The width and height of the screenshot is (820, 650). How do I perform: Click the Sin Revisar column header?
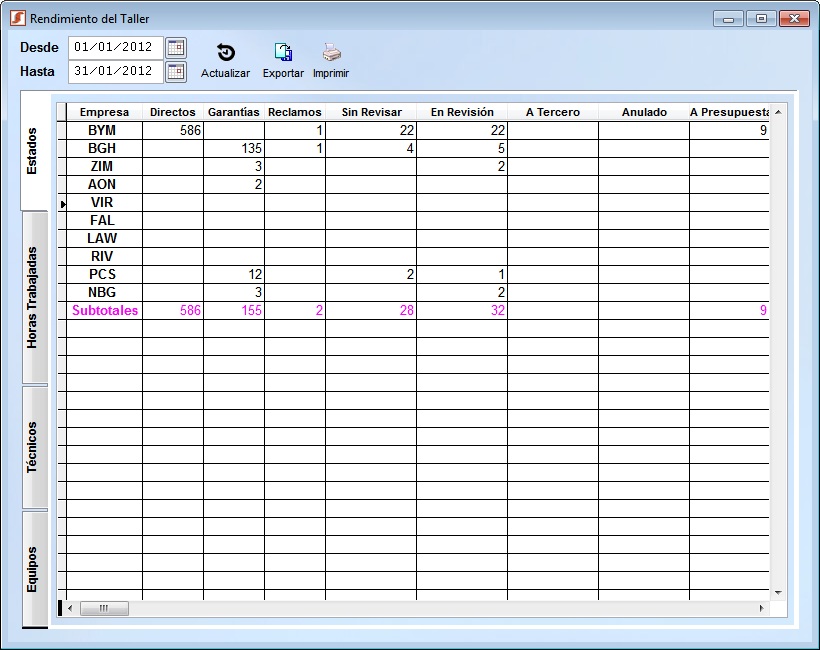(x=371, y=112)
